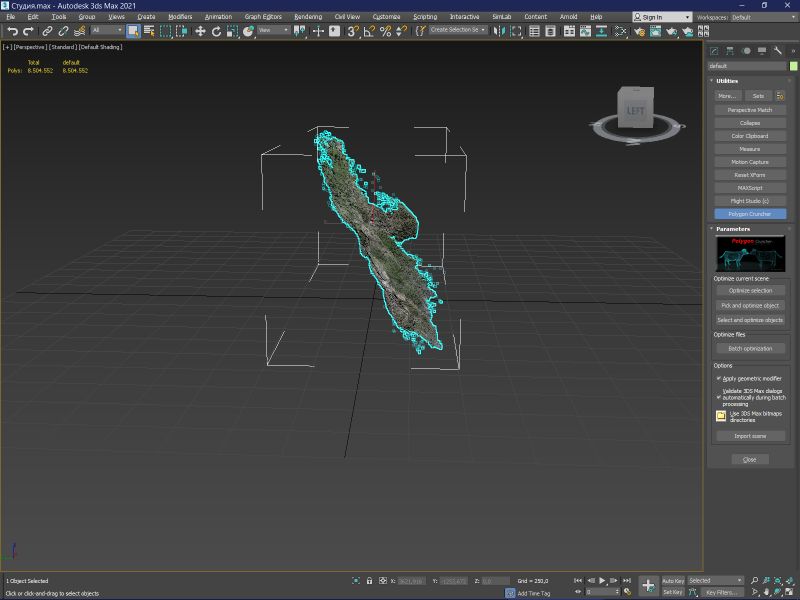Click the Polygon Cruncher utility button
This screenshot has width=800, height=600.
[750, 213]
